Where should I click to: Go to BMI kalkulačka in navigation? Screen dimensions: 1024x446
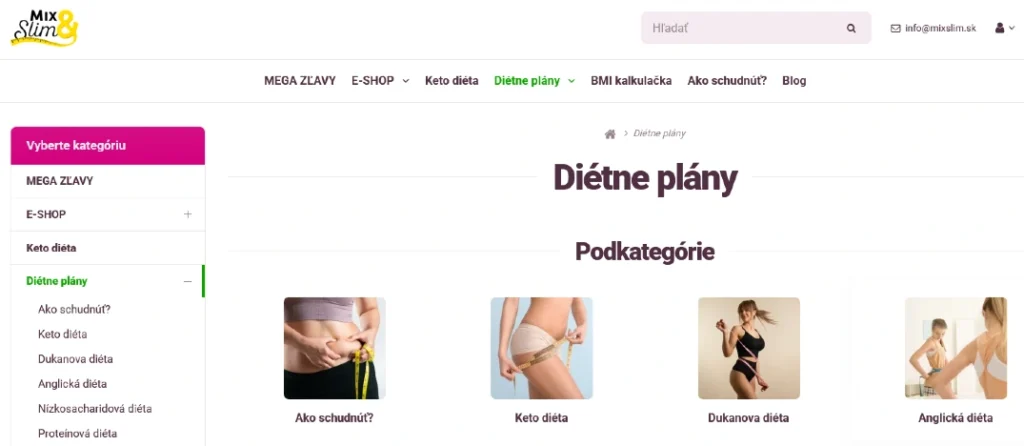coord(631,81)
